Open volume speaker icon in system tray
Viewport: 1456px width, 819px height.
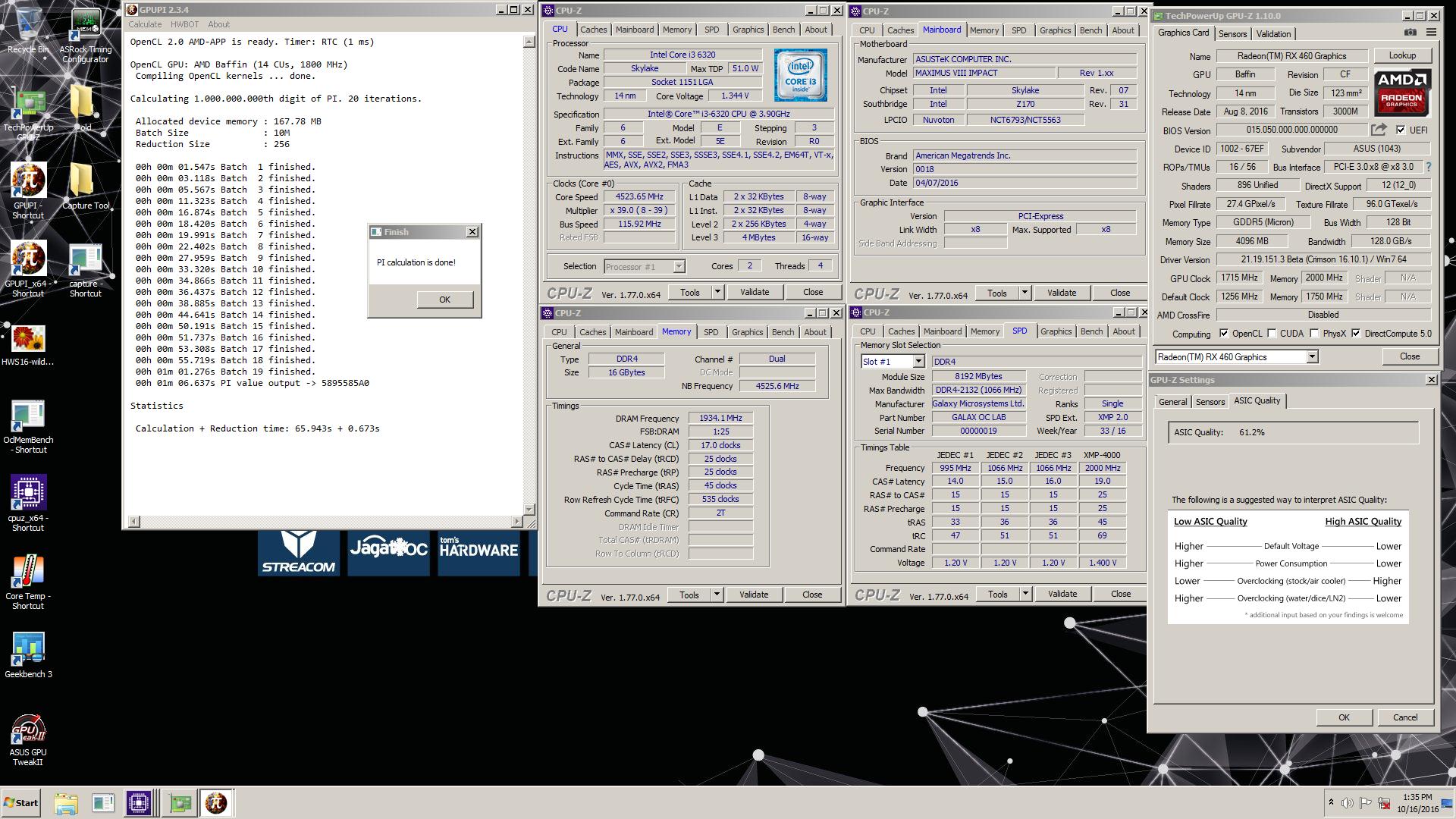pos(1347,803)
